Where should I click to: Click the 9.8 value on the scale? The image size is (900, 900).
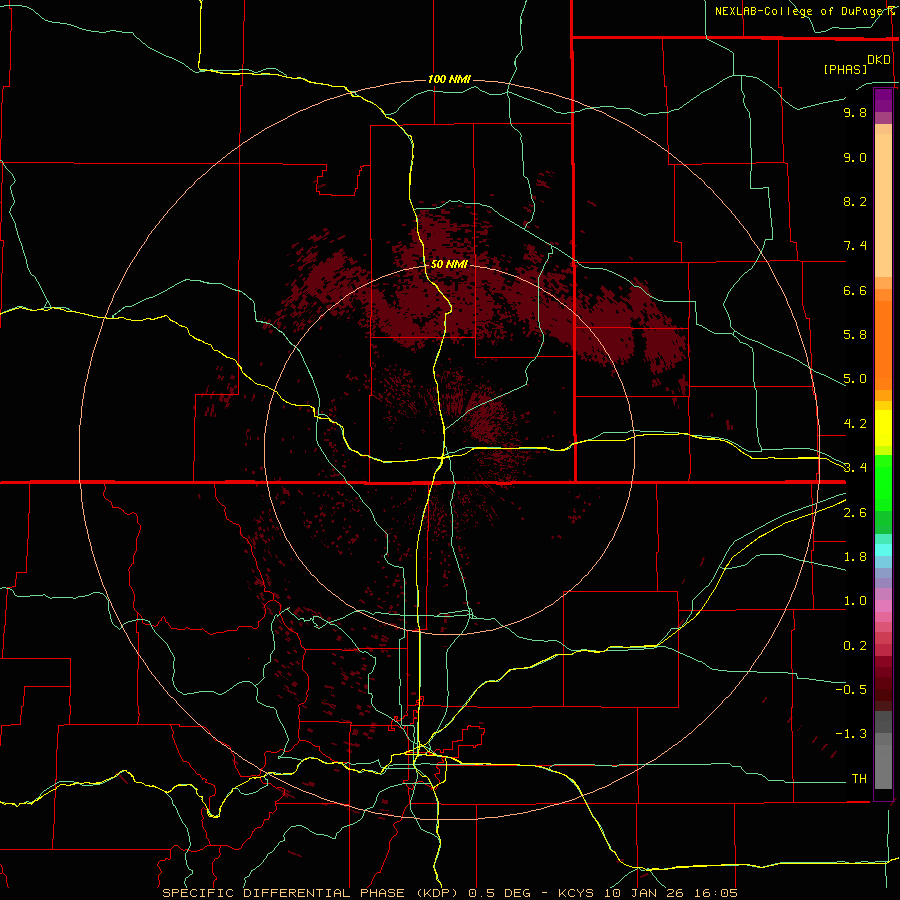point(855,112)
